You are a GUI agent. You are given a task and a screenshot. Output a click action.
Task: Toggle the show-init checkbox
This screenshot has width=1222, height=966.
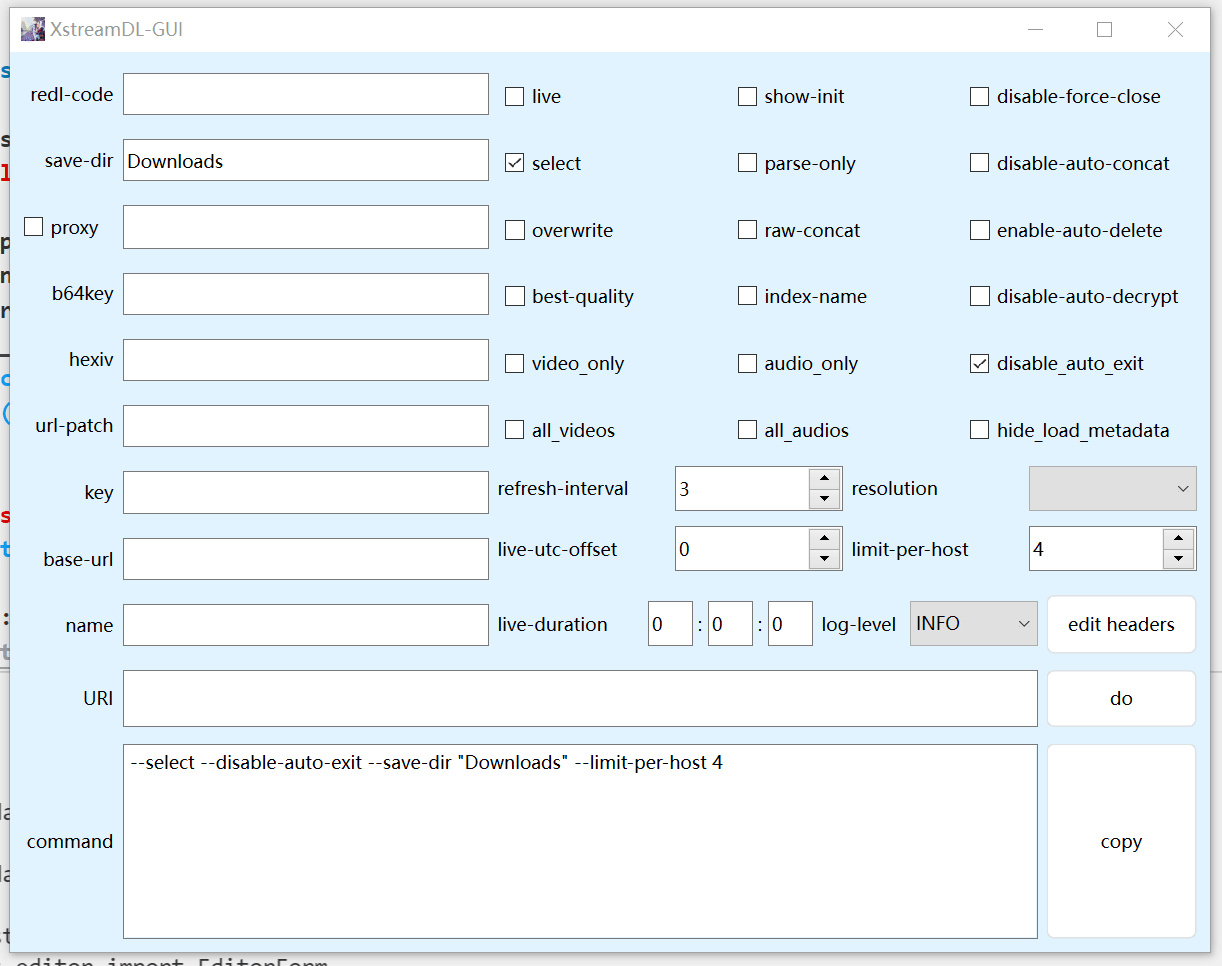(747, 97)
